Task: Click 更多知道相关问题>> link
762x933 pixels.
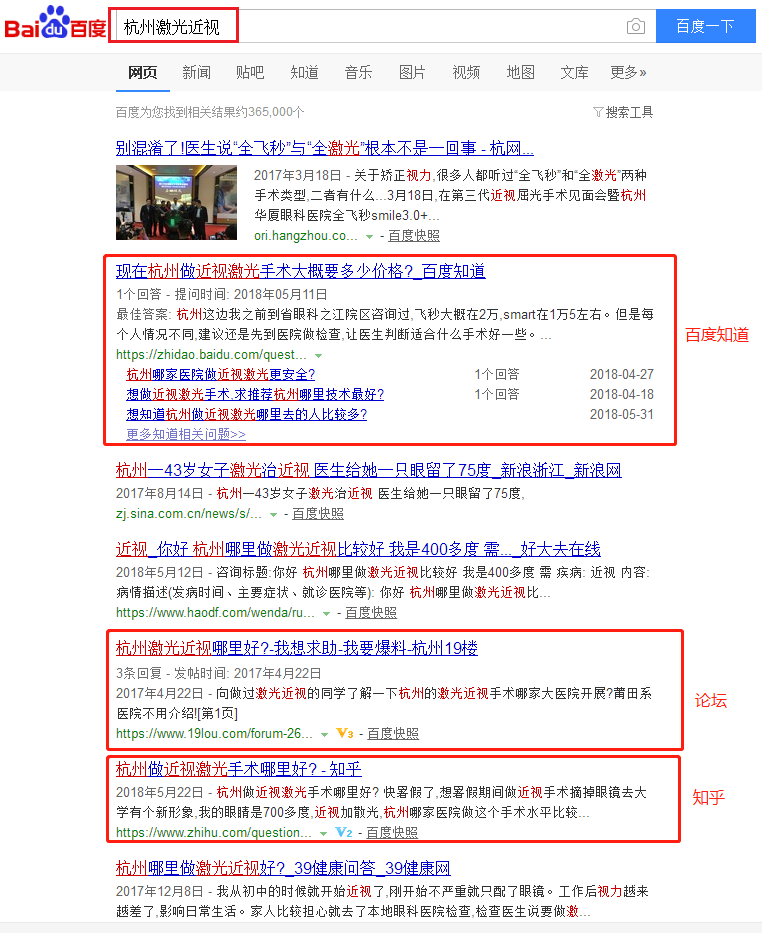Action: 186,434
